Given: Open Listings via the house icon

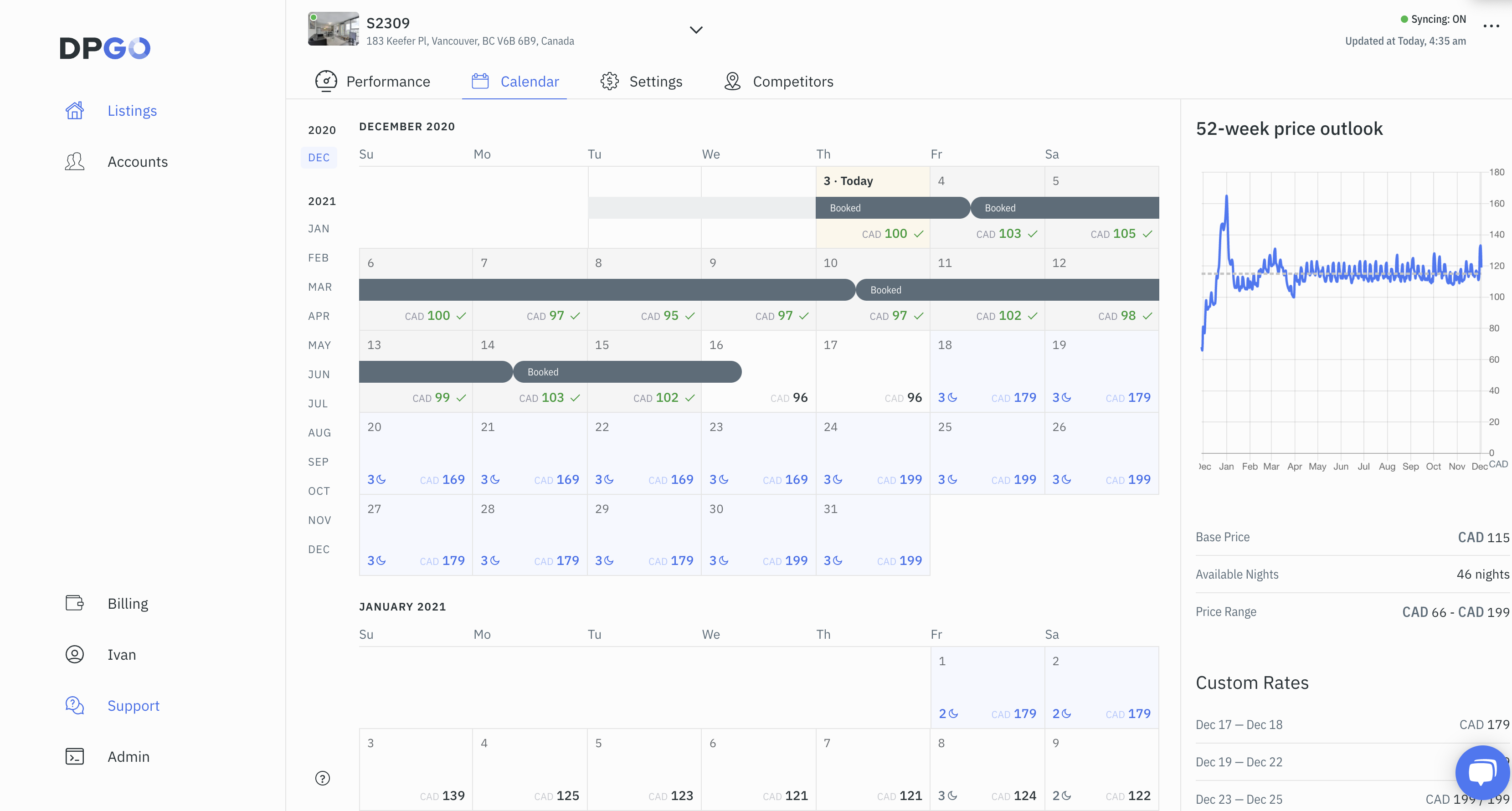Looking at the screenshot, I should (75, 110).
